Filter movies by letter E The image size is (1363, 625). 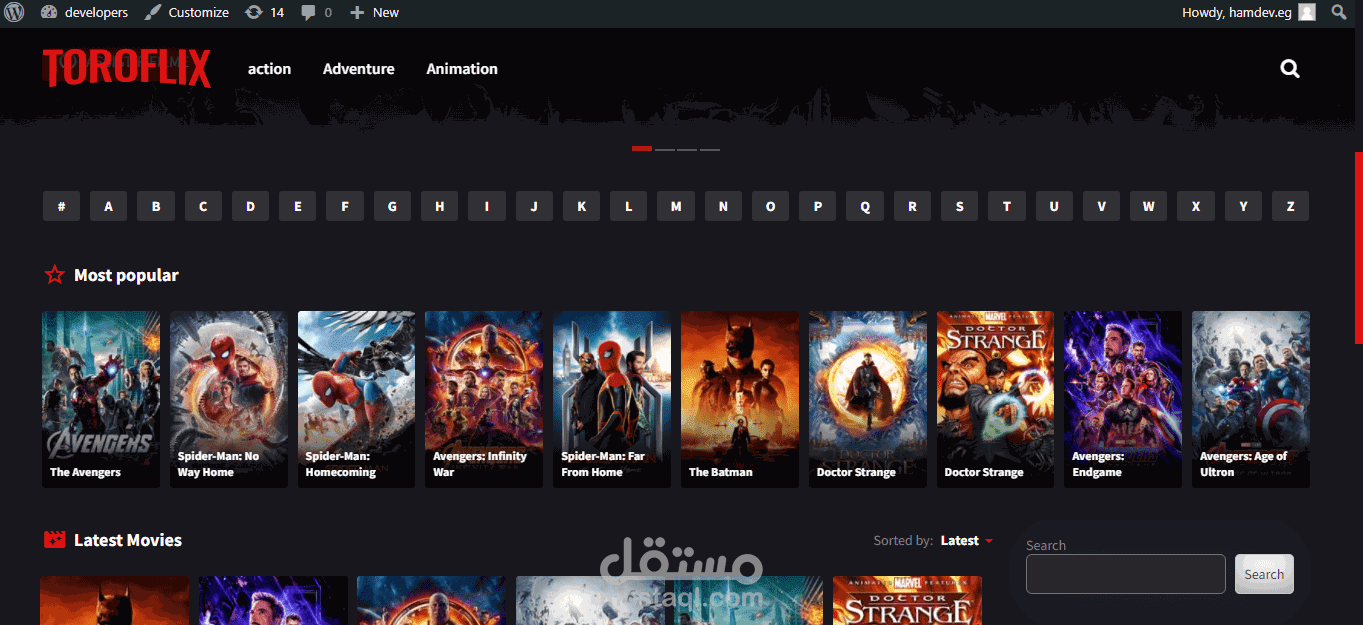point(297,206)
